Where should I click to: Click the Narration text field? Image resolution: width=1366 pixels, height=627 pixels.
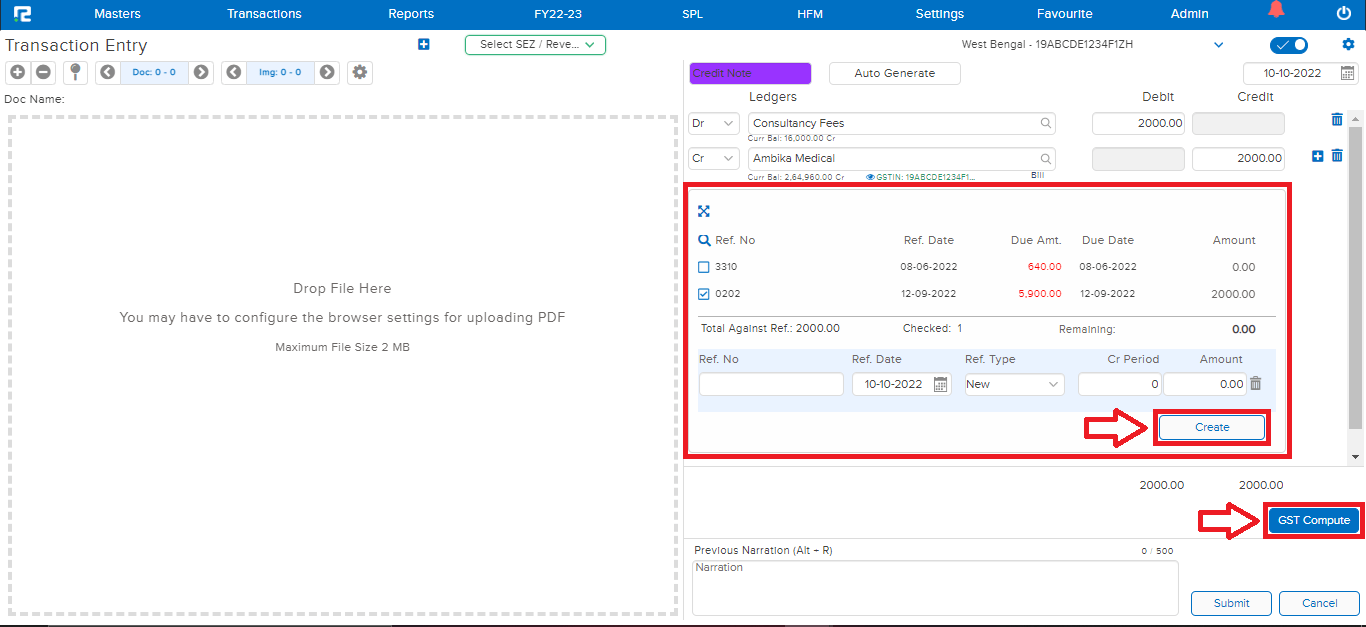pyautogui.click(x=934, y=587)
